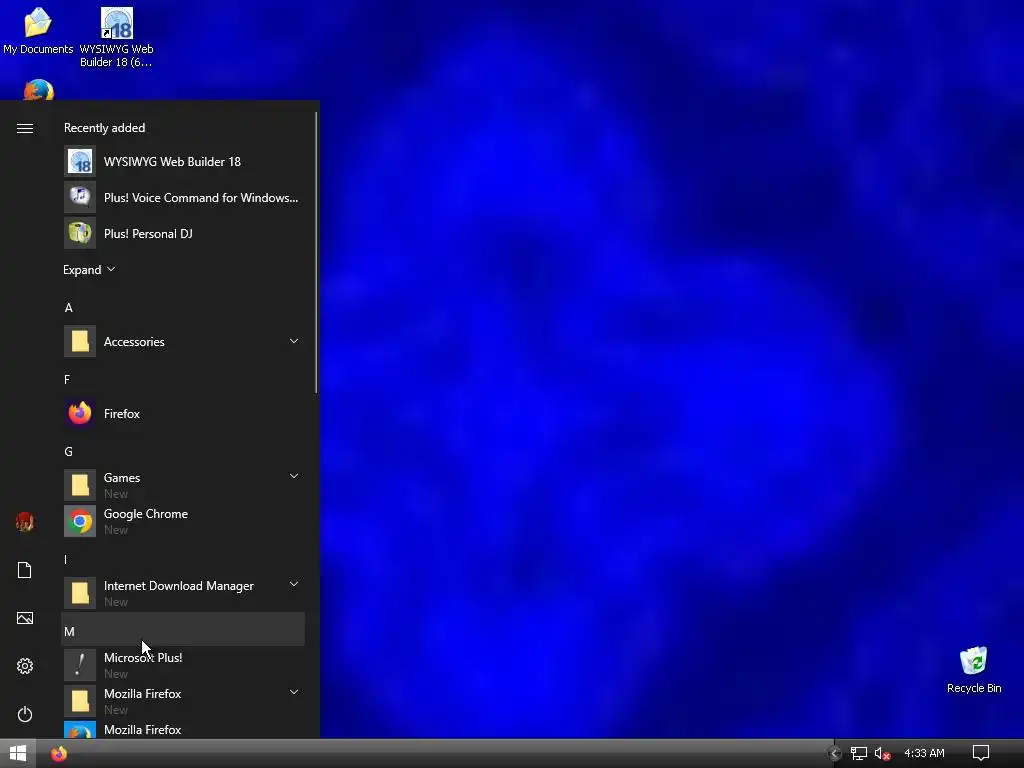This screenshot has width=1024, height=768.
Task: Select the Firefox desktop icon behind the Start menu
Action: coord(39,90)
